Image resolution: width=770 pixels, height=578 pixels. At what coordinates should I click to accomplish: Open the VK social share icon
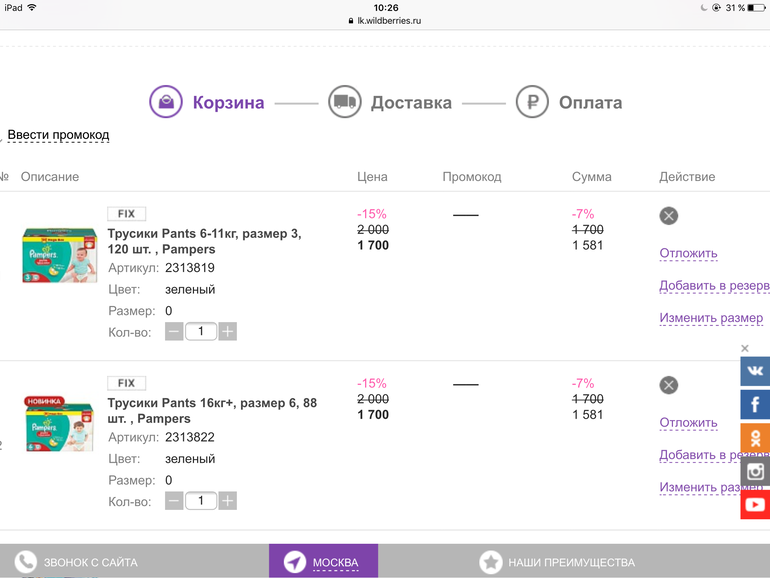755,371
